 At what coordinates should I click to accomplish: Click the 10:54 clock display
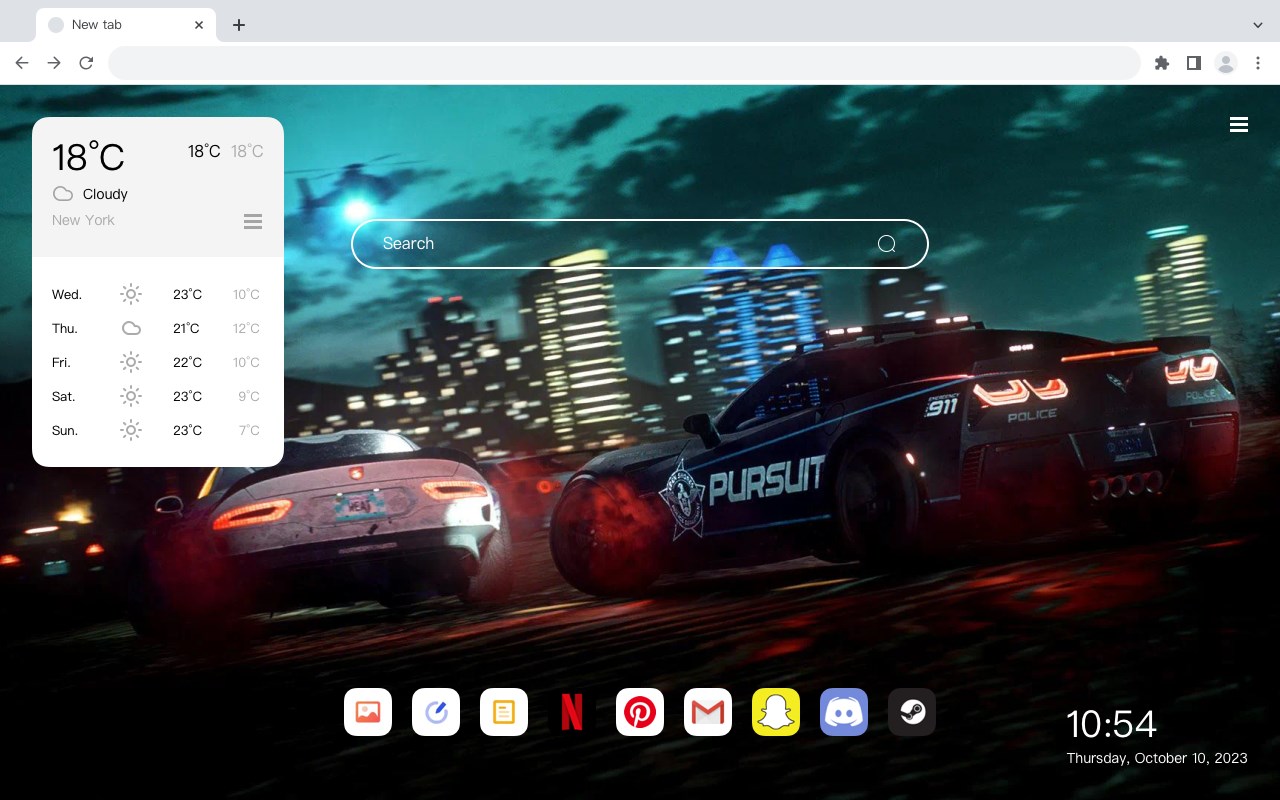click(x=1111, y=724)
